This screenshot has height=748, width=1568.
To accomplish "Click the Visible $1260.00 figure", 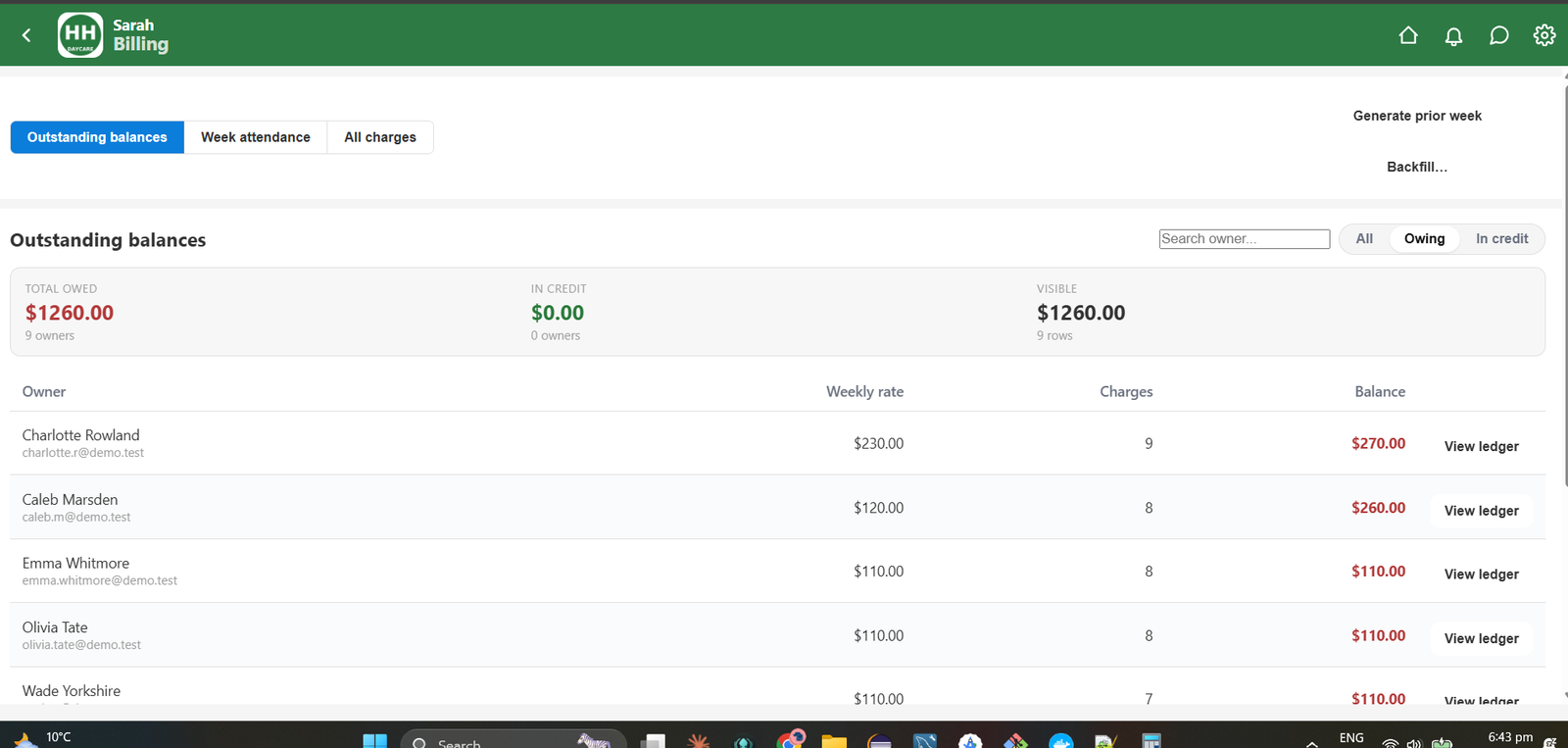I will coord(1081,313).
